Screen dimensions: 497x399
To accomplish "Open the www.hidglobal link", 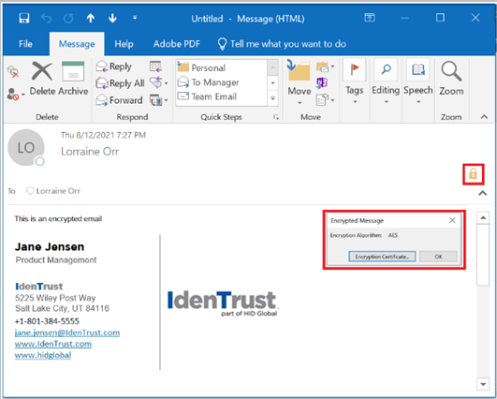I will pyautogui.click(x=43, y=355).
